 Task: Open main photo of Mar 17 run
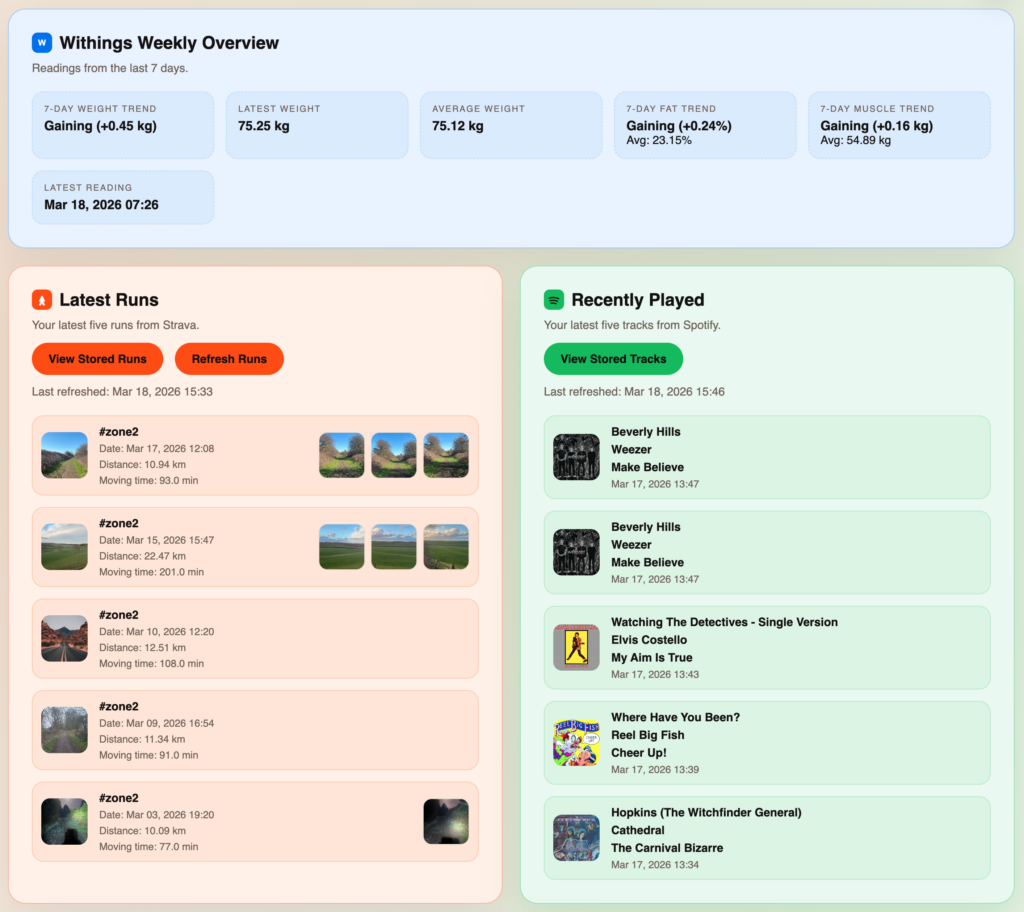(64, 455)
